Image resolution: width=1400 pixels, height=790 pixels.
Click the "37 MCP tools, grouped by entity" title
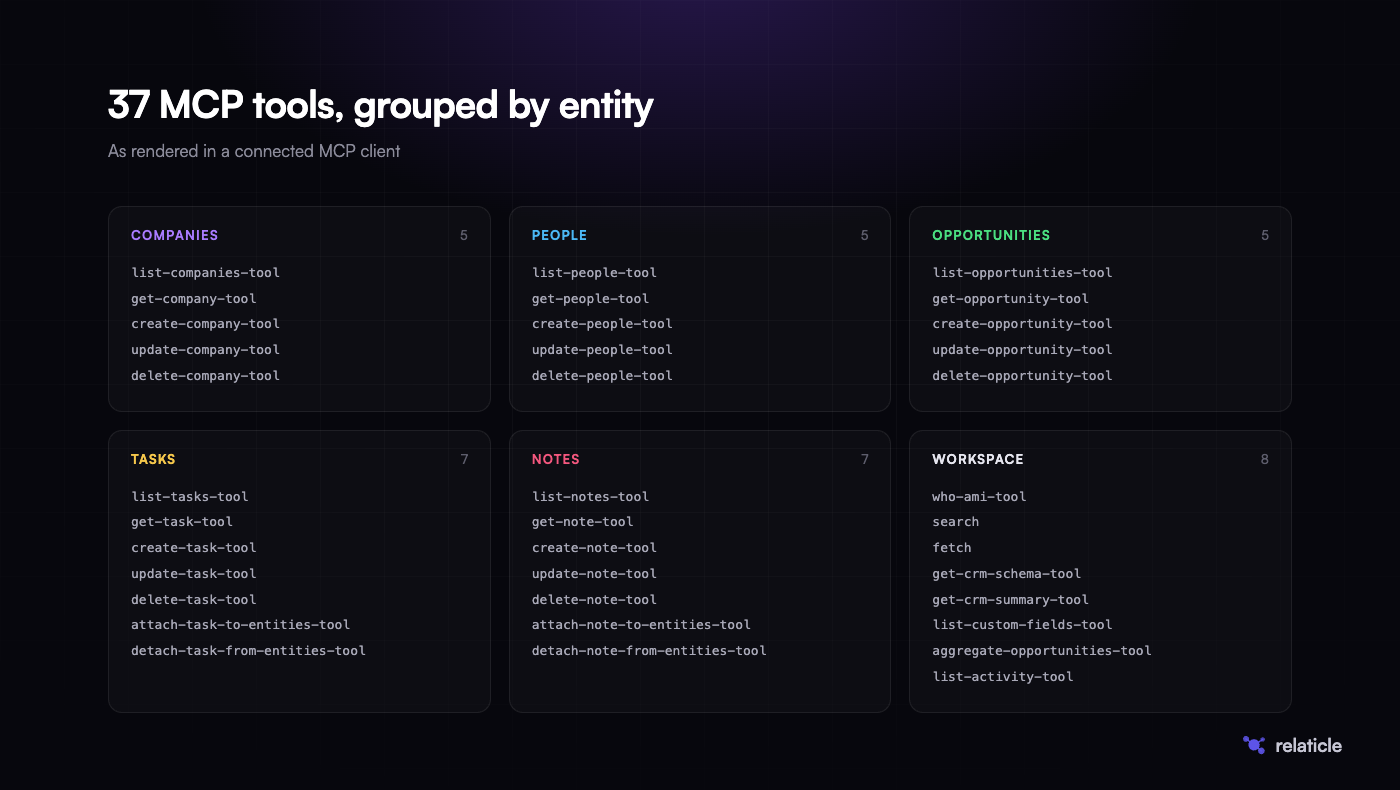click(381, 105)
